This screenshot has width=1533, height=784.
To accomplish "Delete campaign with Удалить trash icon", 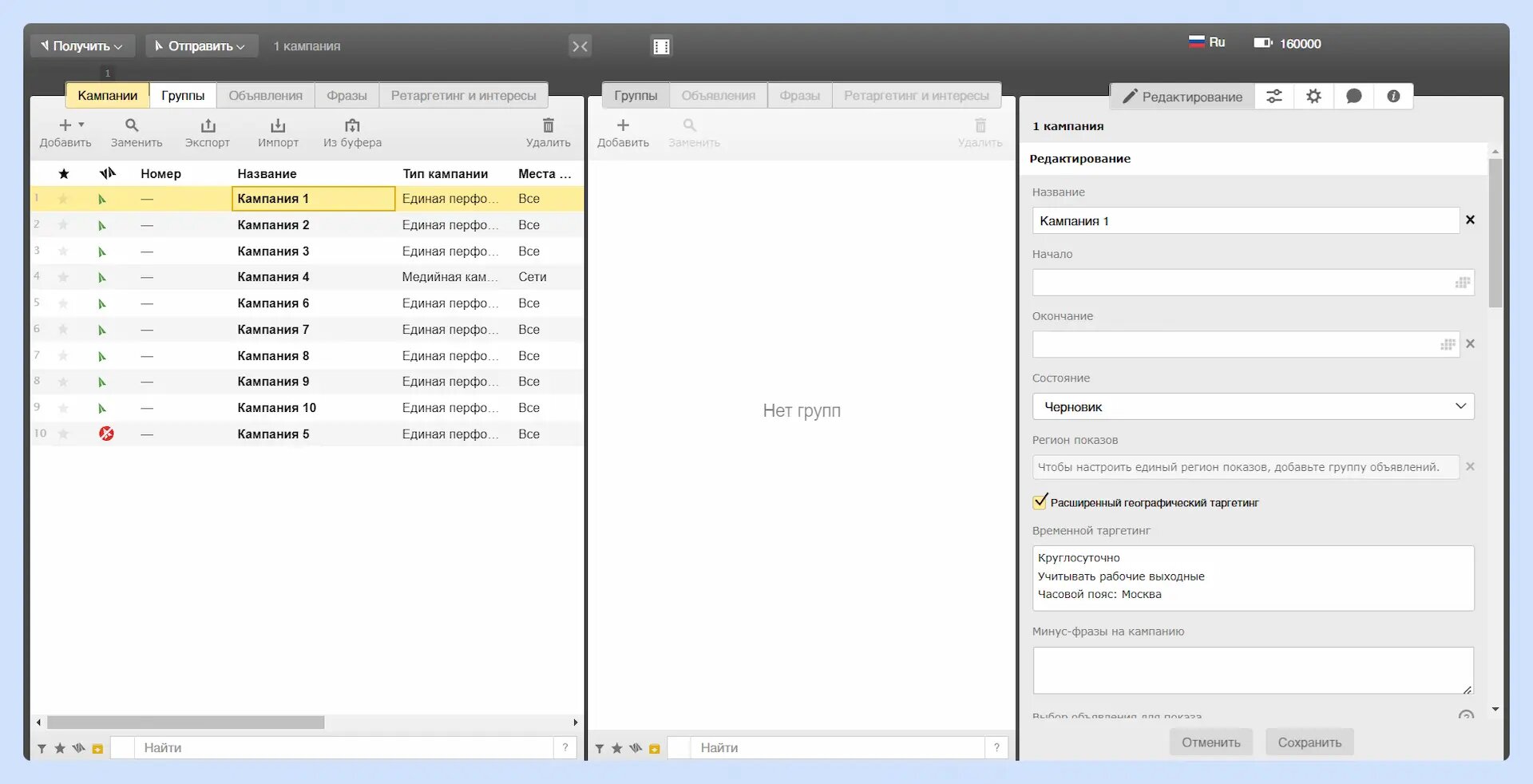I will 549,125.
